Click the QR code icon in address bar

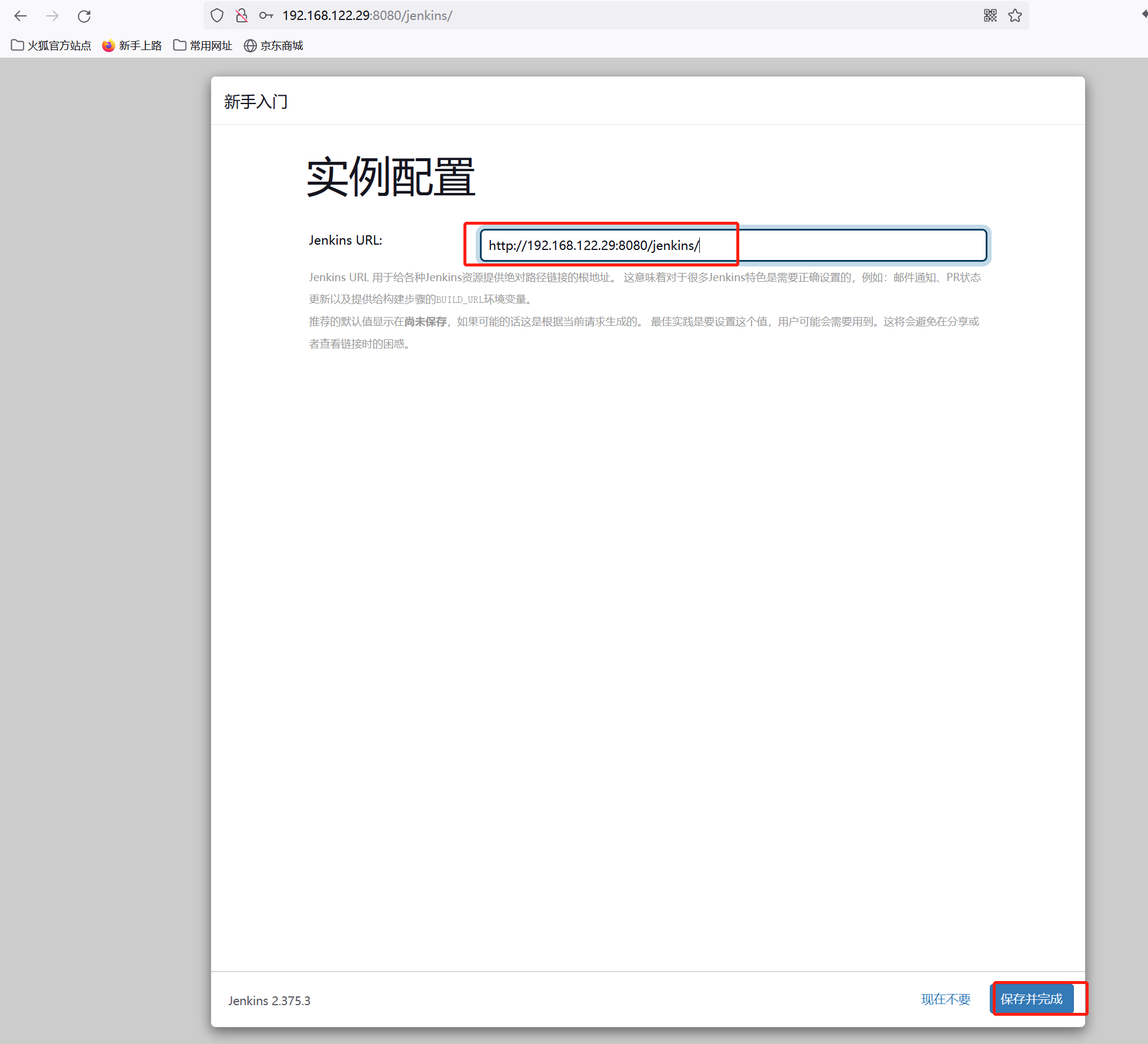point(990,16)
